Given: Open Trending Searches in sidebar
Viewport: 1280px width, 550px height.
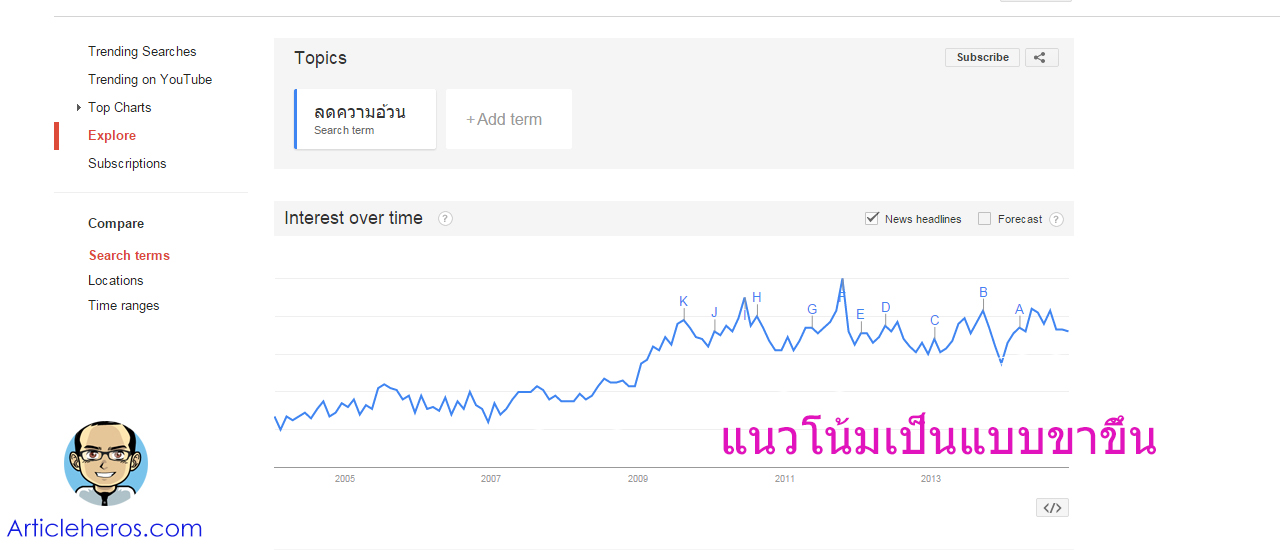Looking at the screenshot, I should [142, 52].
